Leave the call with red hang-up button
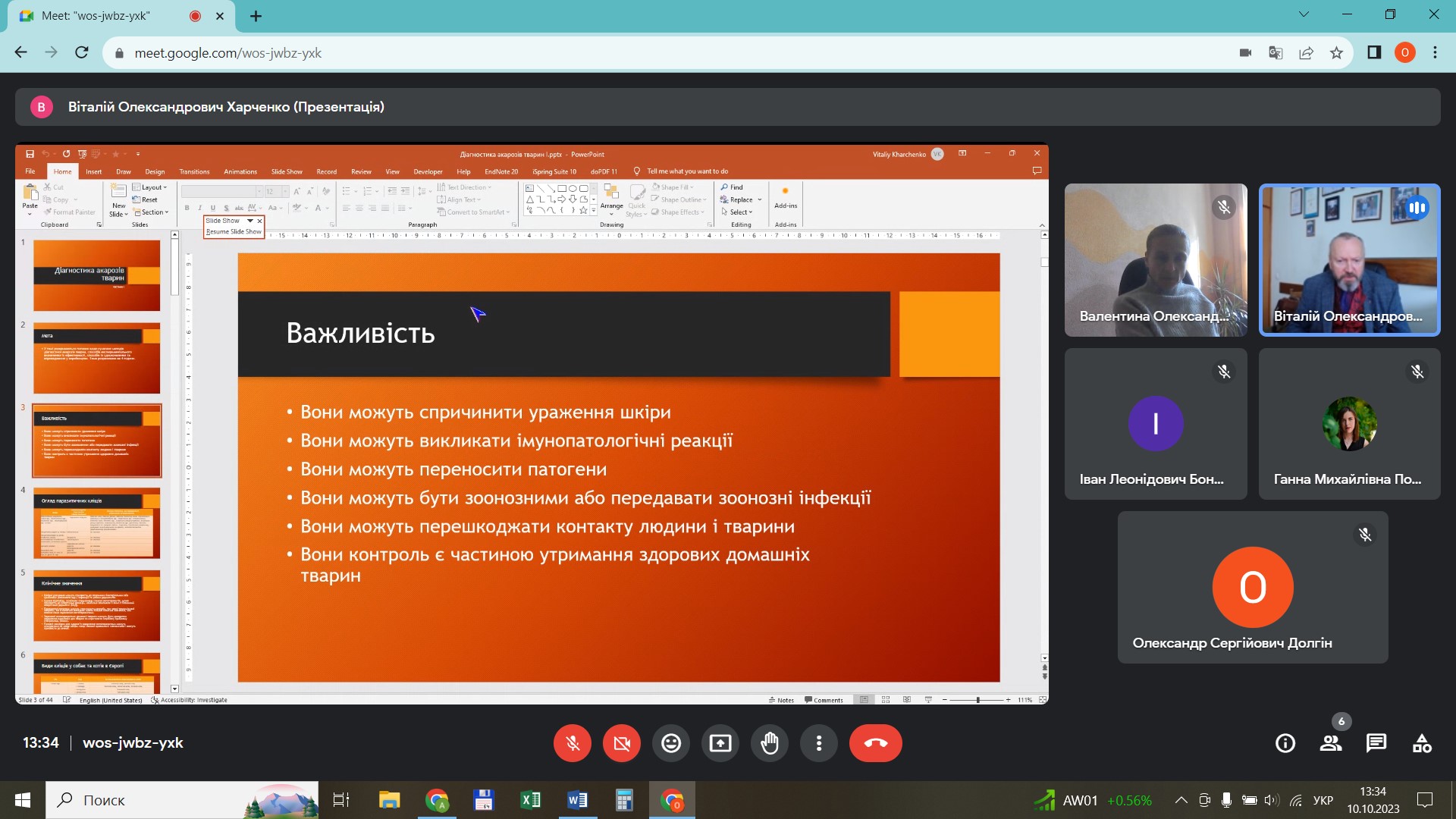 point(876,743)
